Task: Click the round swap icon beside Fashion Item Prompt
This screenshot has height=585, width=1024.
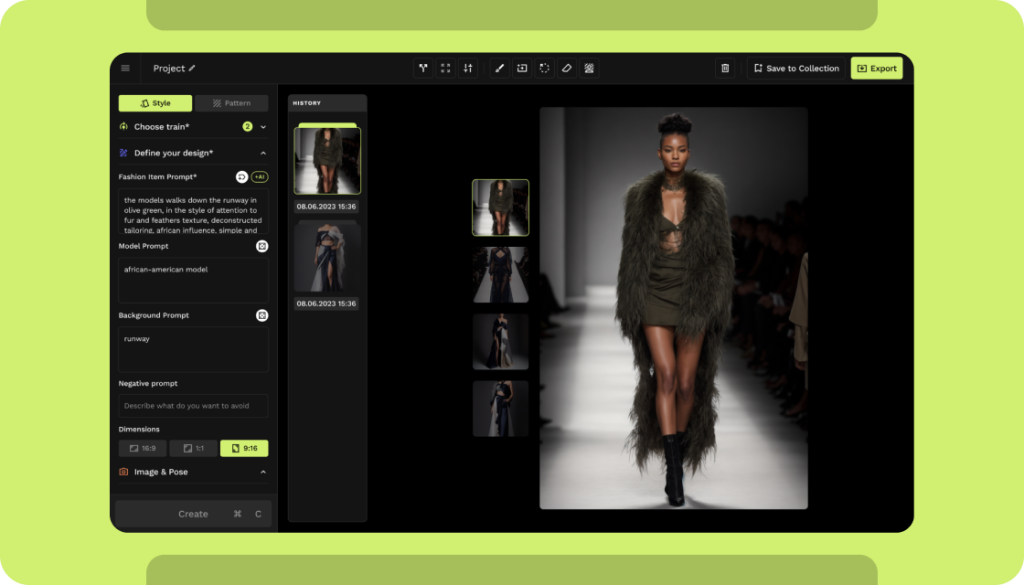Action: point(242,177)
